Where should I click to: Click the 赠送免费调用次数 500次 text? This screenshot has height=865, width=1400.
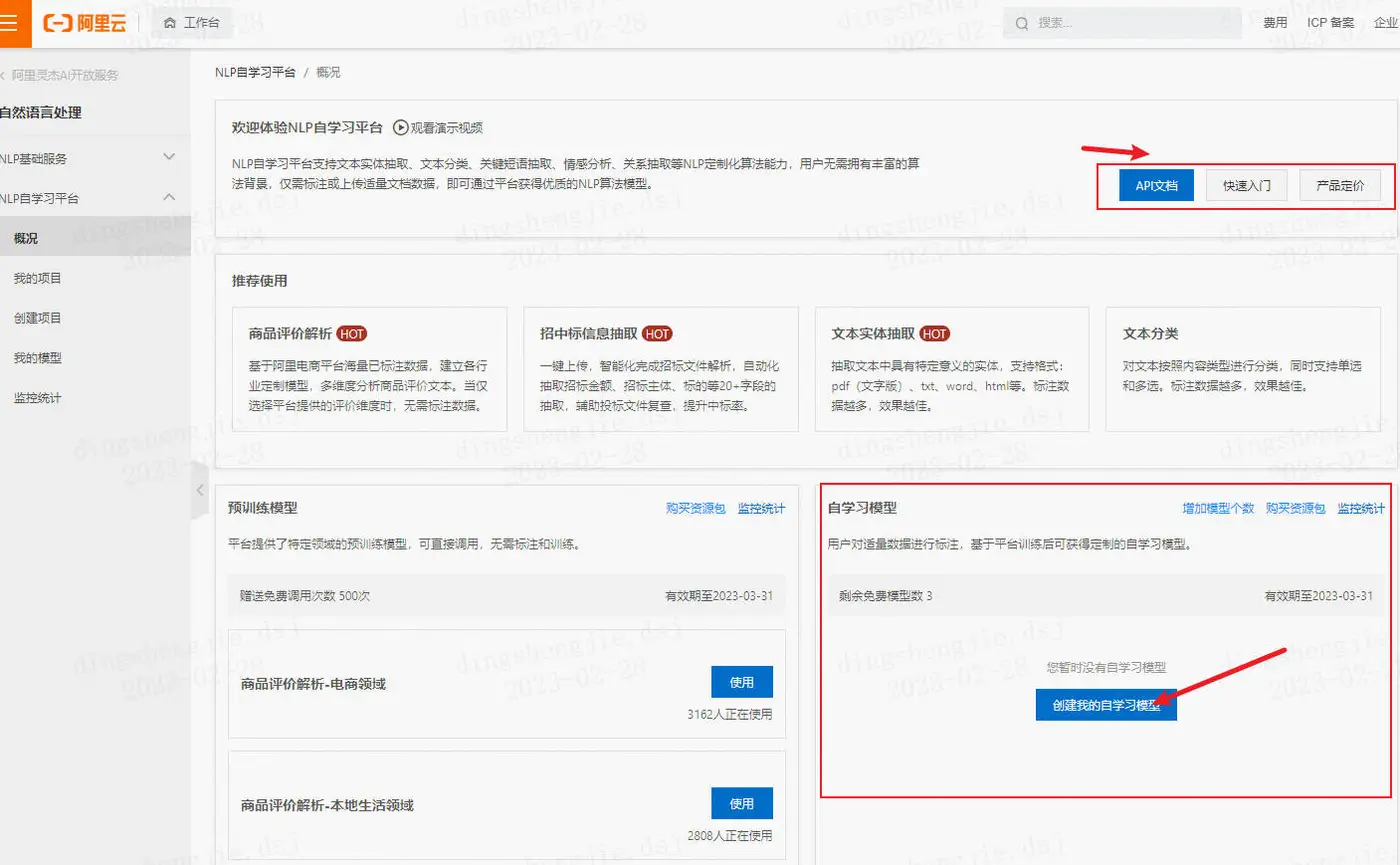pyautogui.click(x=306, y=595)
